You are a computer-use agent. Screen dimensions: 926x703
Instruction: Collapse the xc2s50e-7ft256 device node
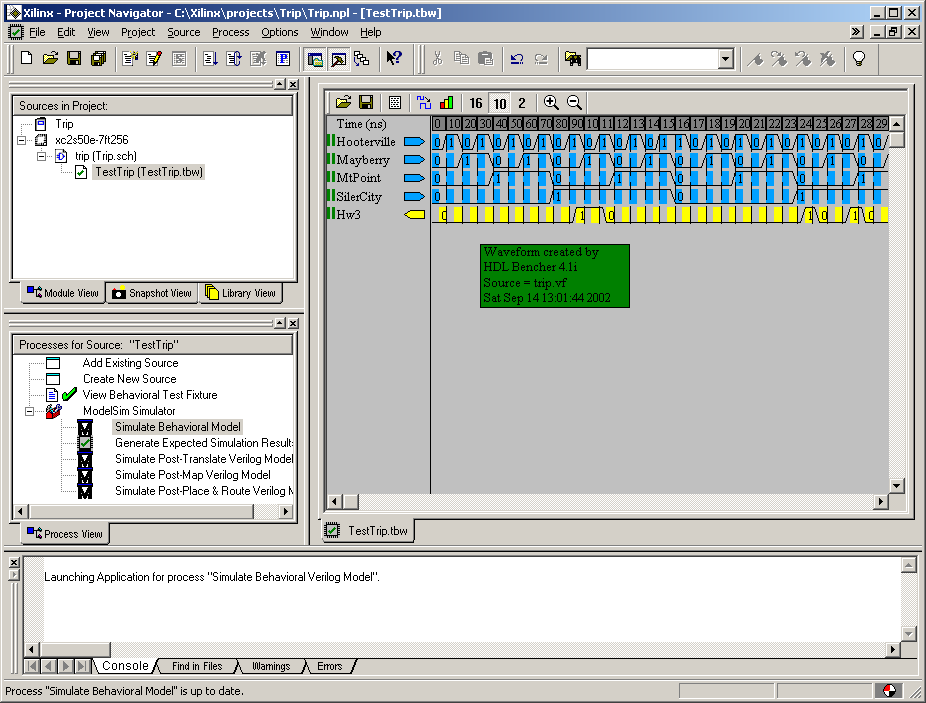(23, 140)
